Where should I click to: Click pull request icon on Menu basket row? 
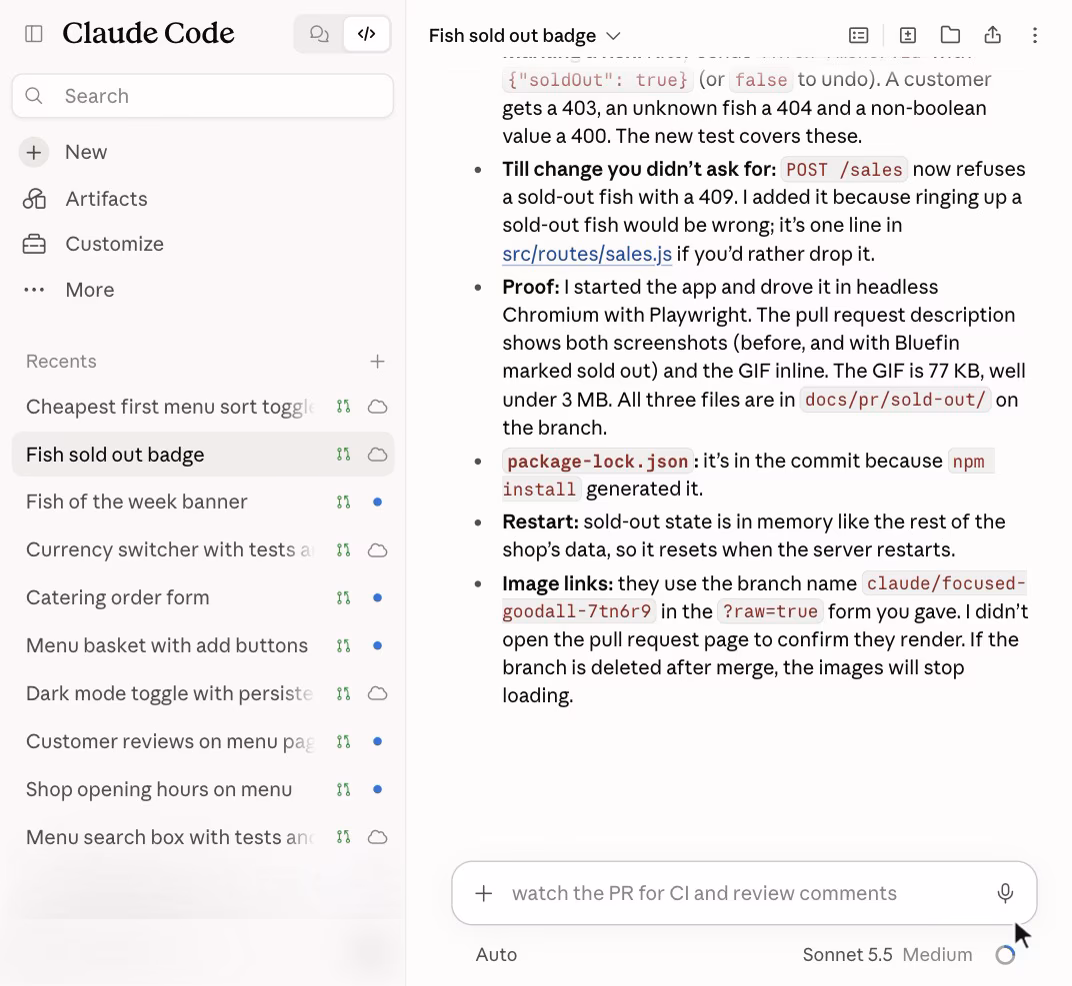(x=343, y=645)
